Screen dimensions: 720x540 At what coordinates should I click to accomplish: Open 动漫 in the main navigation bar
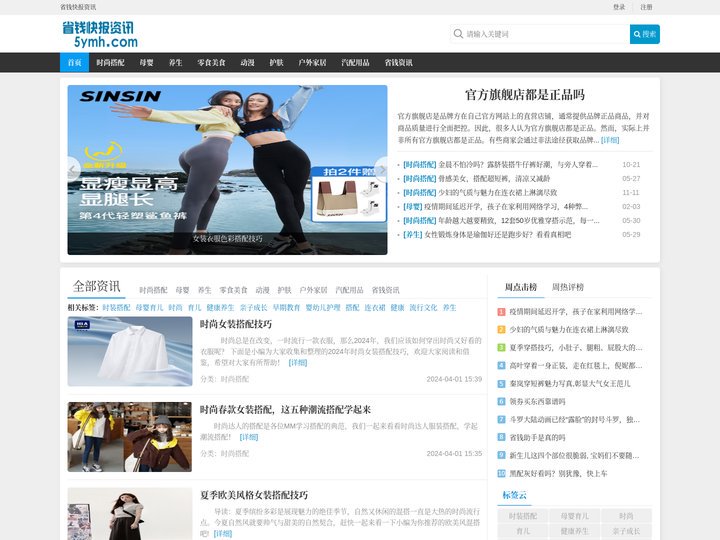click(x=248, y=62)
